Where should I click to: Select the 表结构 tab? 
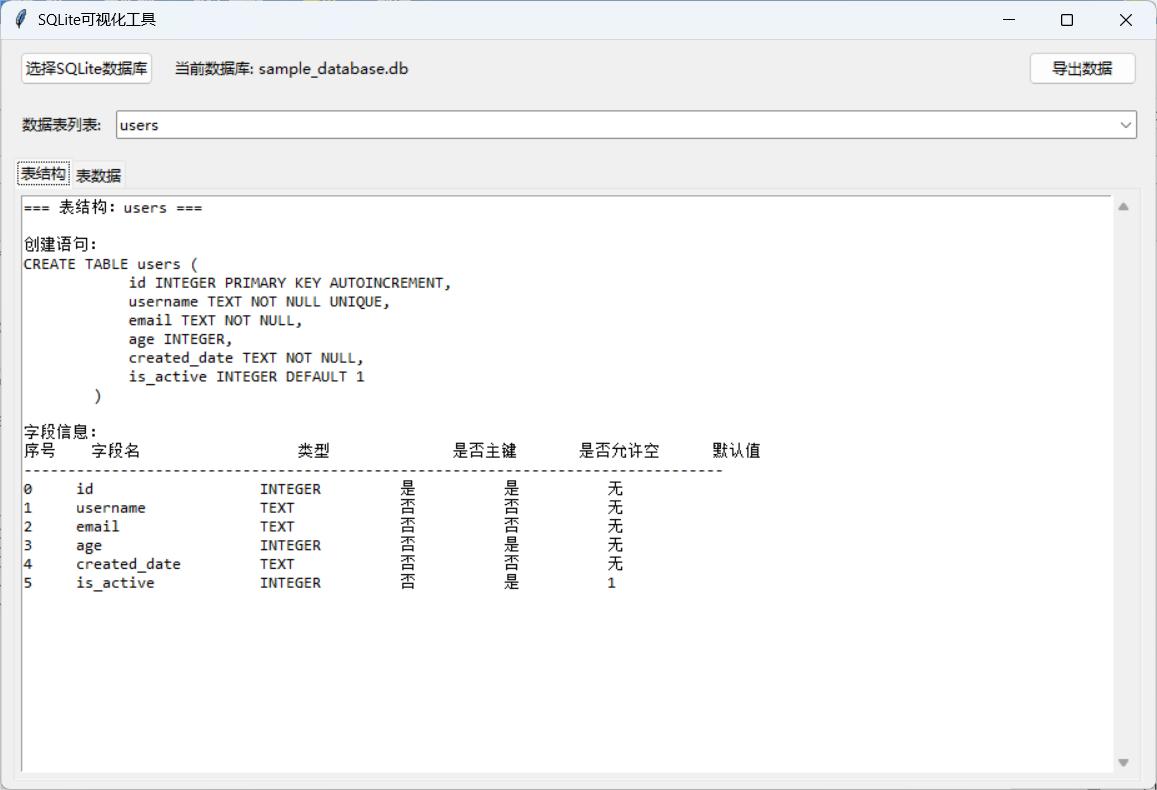coord(42,172)
